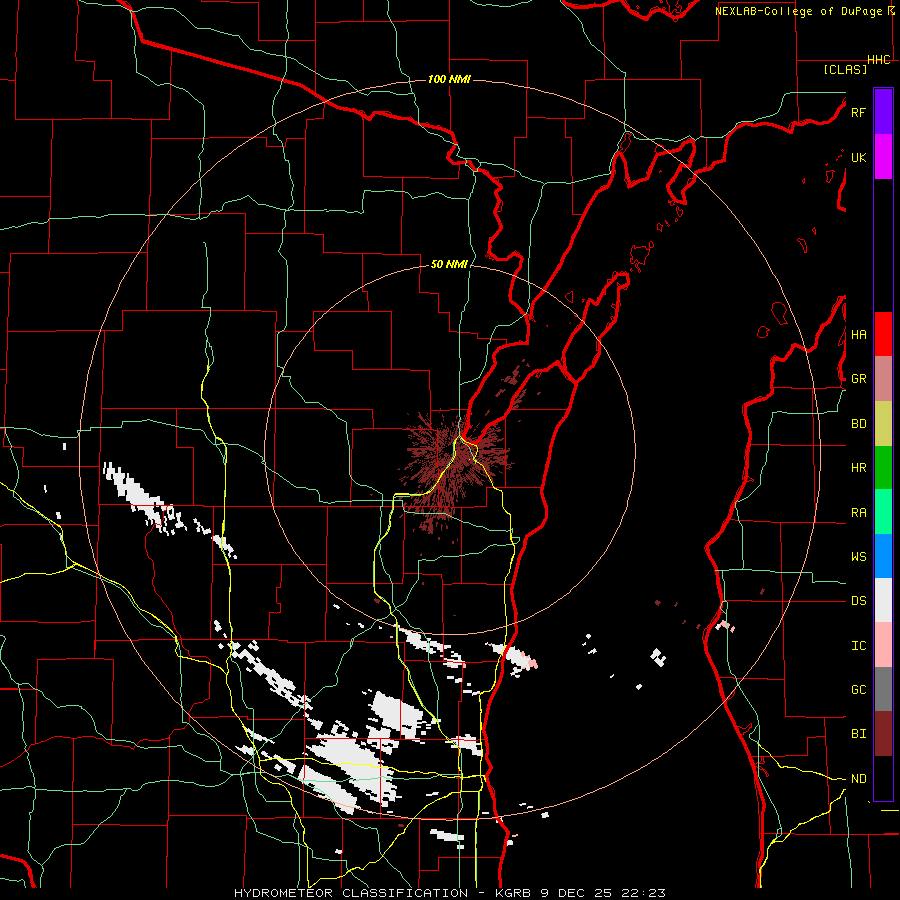
Task: Click the 'GC' legend label
Action: tap(858, 690)
